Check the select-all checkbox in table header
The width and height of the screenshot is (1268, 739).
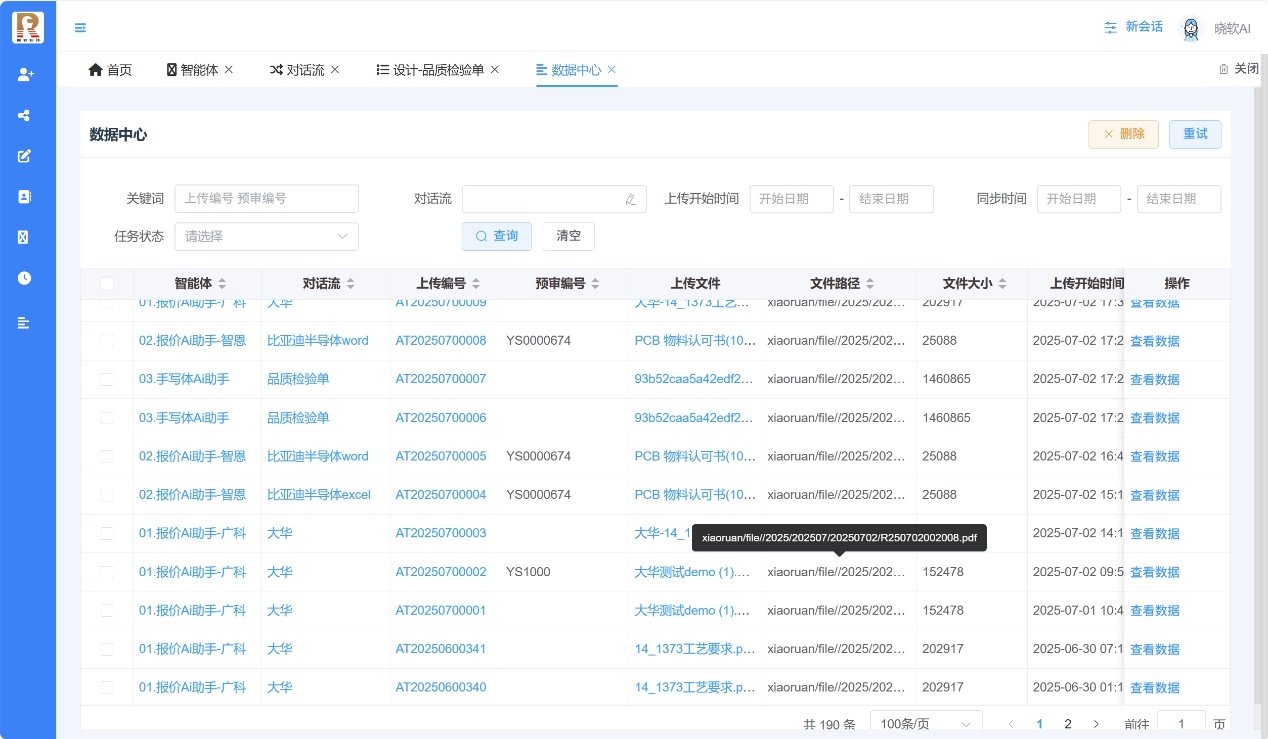107,284
